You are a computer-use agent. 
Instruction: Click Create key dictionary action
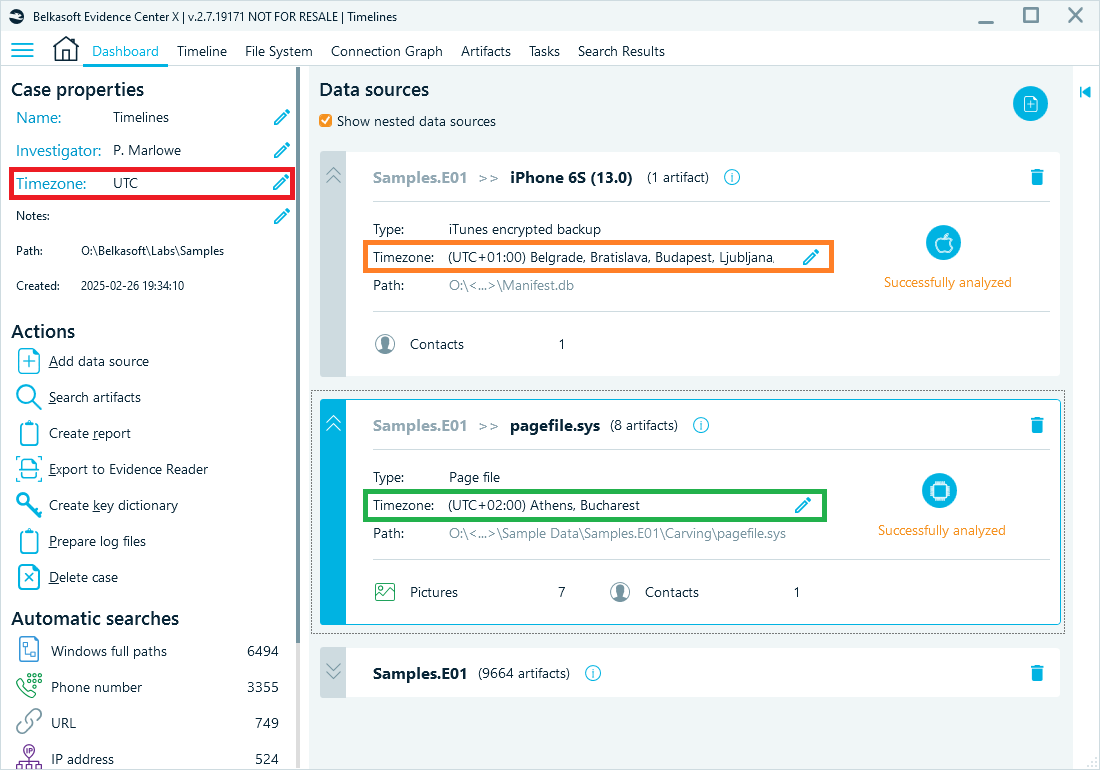pyautogui.click(x=97, y=505)
